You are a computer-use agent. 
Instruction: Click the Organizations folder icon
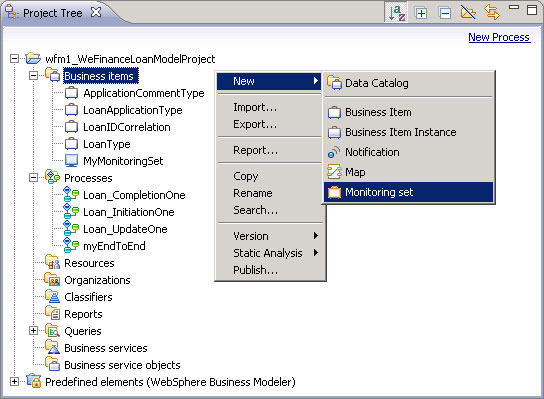52,279
